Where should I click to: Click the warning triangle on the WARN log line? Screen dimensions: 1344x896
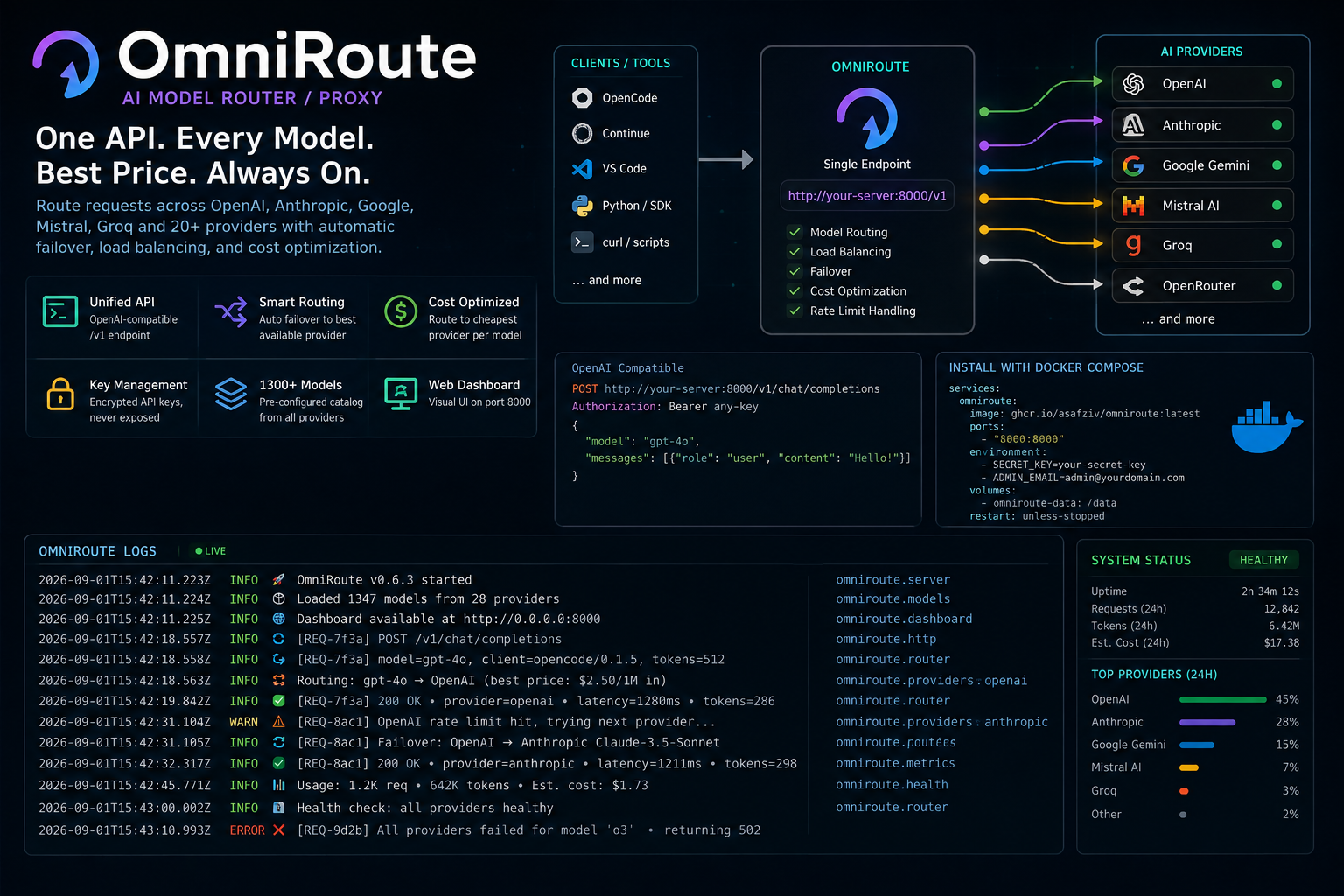[279, 722]
